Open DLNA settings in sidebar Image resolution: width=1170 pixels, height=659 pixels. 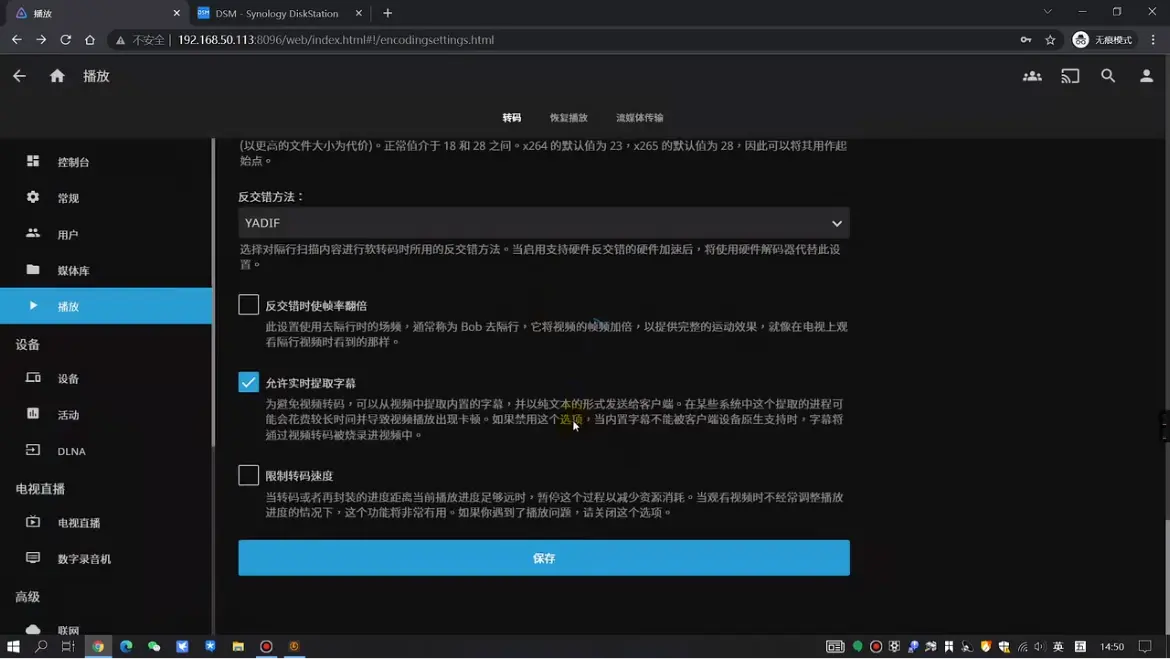[x=71, y=451]
